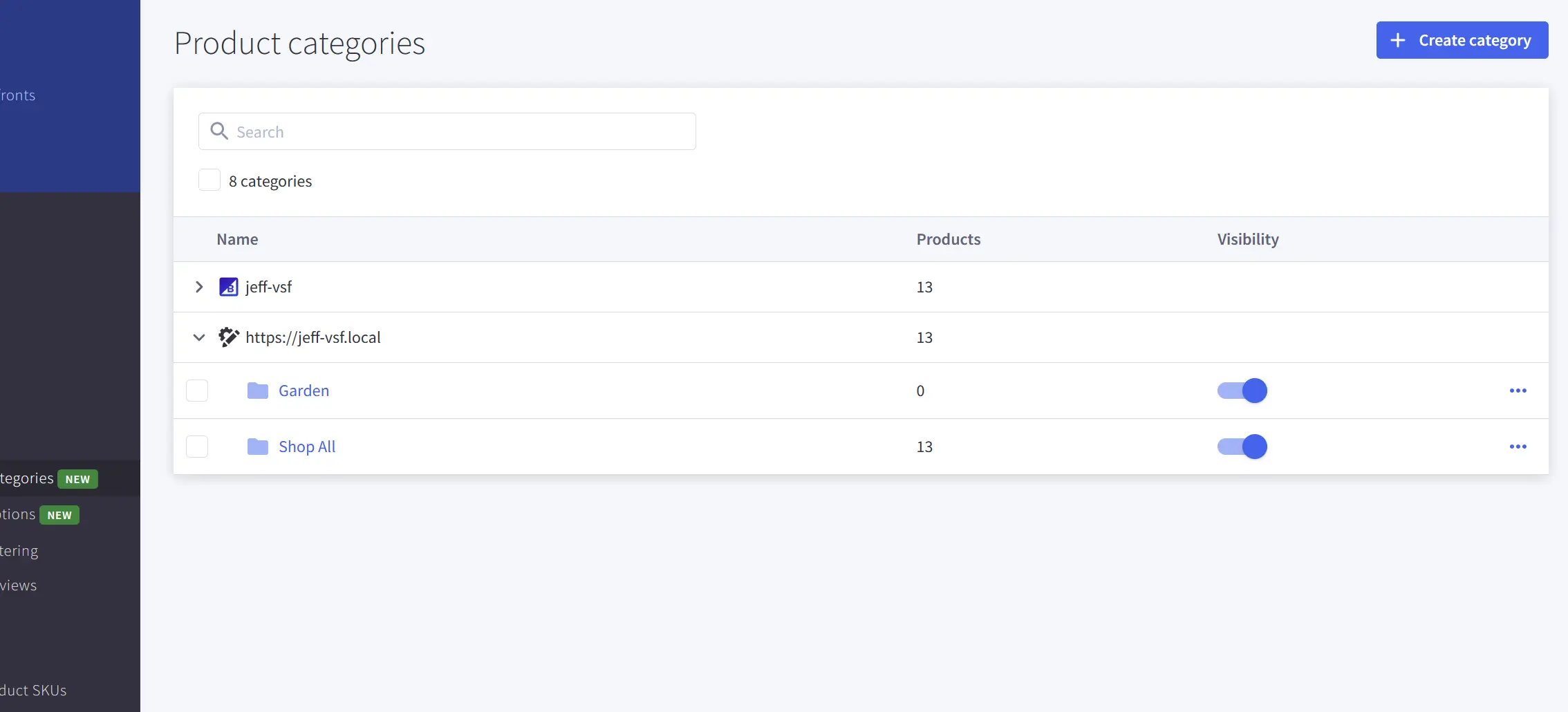Click the jeff-vsf BigCommerce channel icon
Screen dimensions: 1568x712
pos(227,286)
